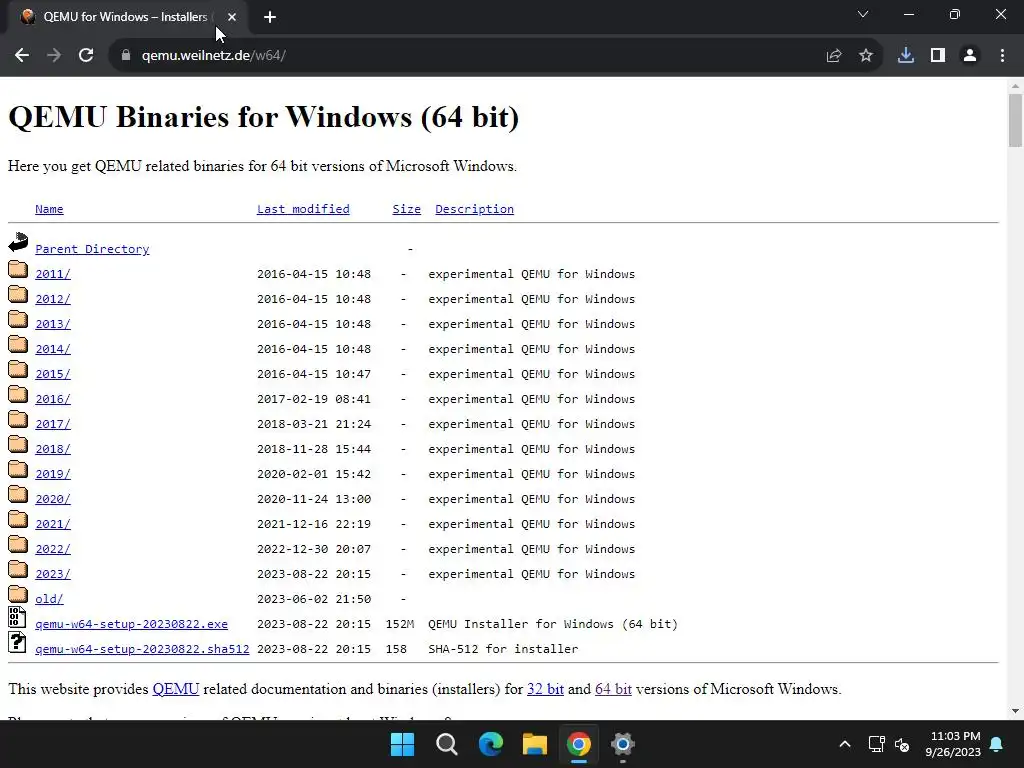The image size is (1024, 768).
Task: Open taskbar Search icon
Action: 447,744
